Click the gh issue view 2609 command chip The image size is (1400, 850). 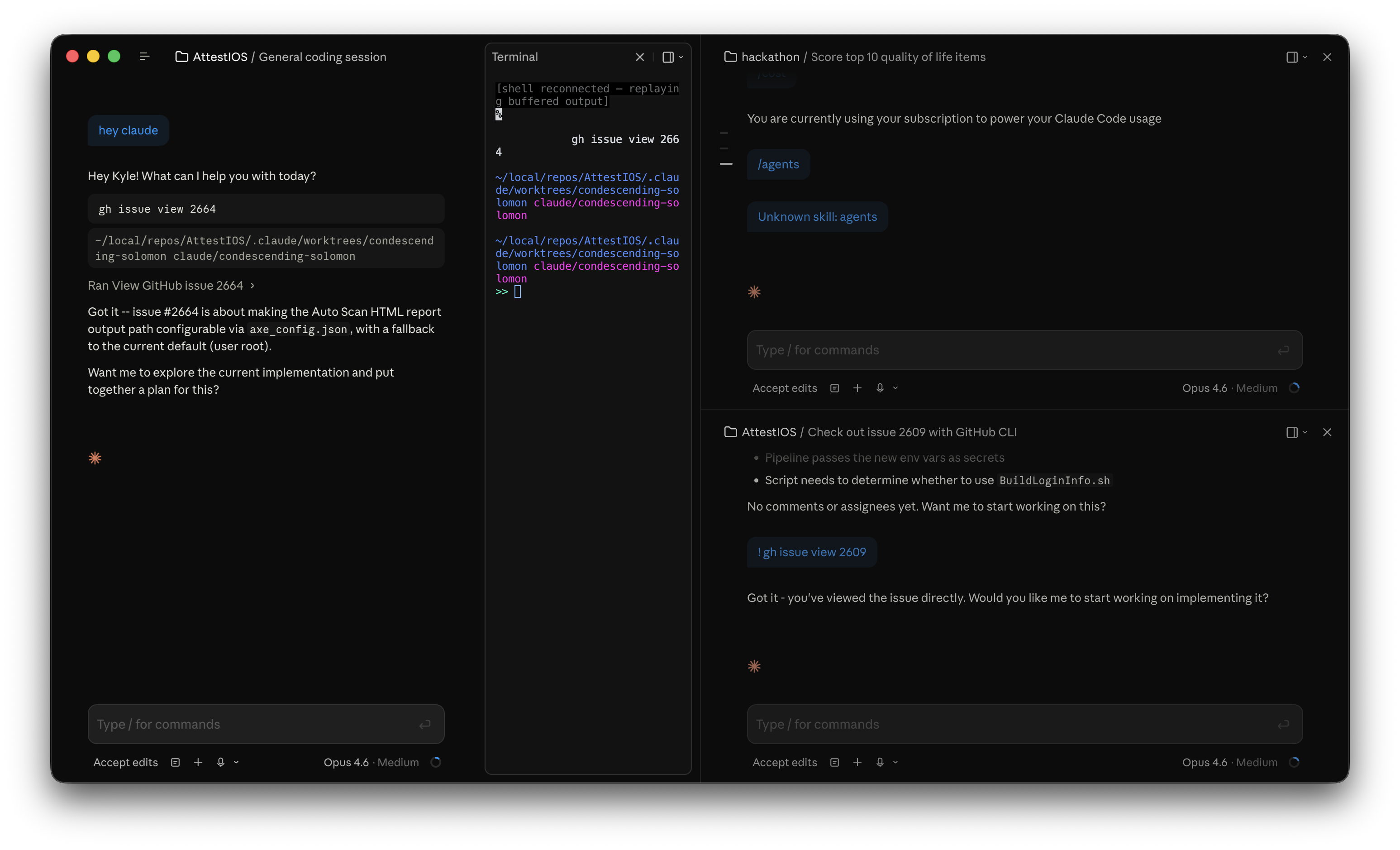pyautogui.click(x=811, y=552)
